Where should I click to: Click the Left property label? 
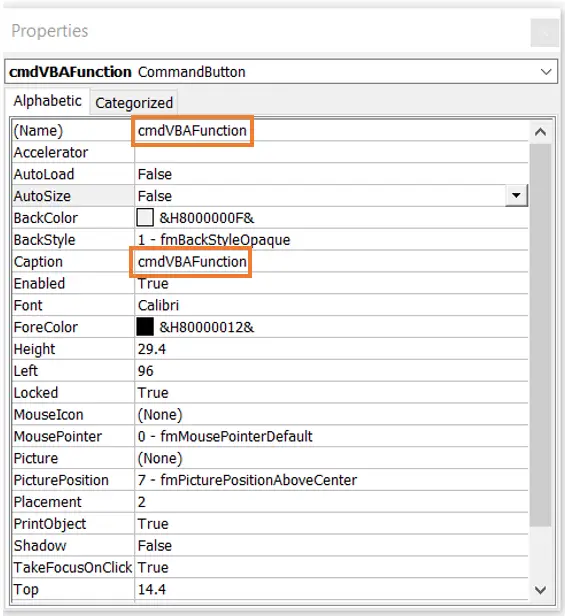[x=26, y=371]
